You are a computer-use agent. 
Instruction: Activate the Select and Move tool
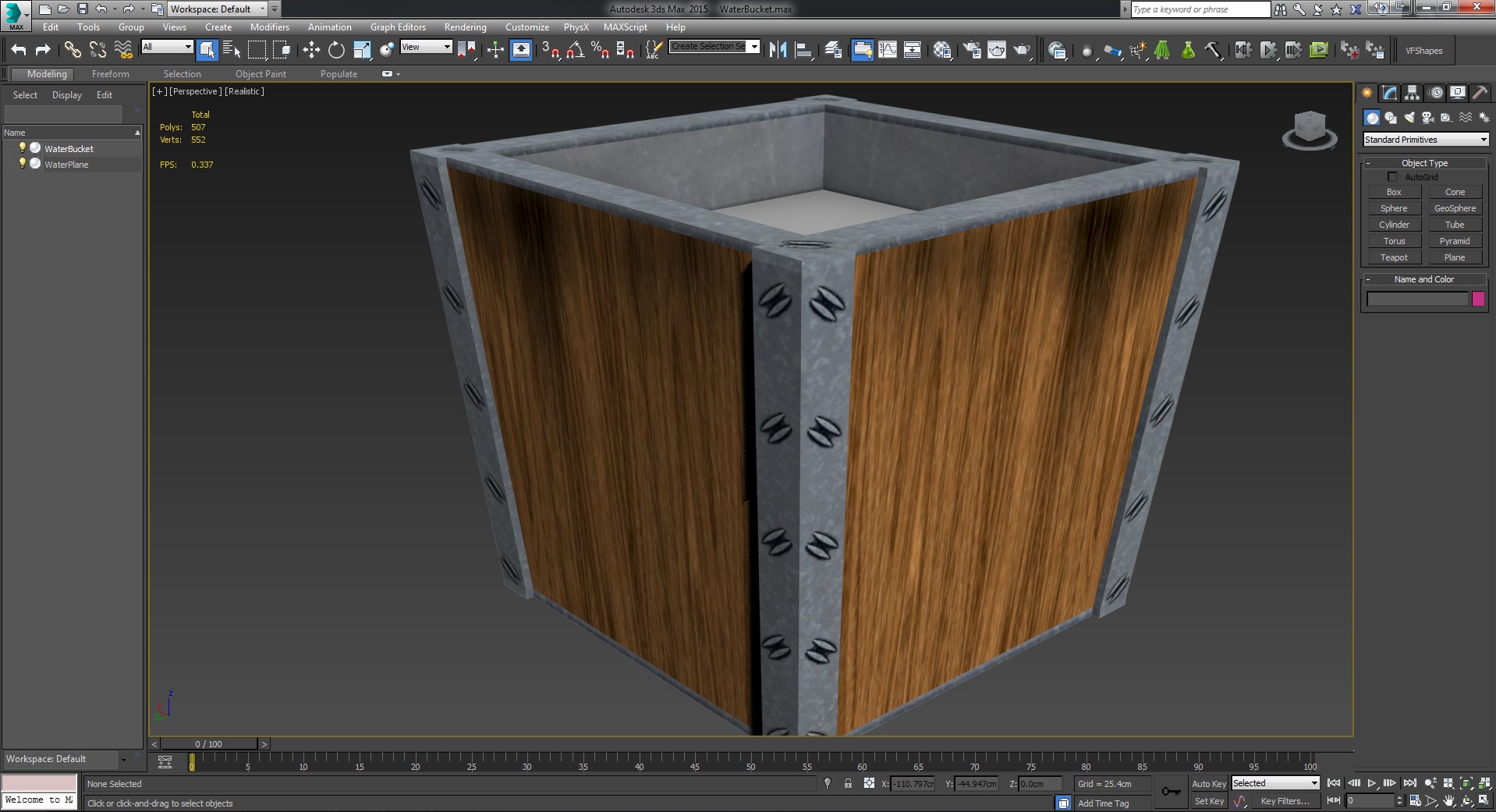(311, 50)
